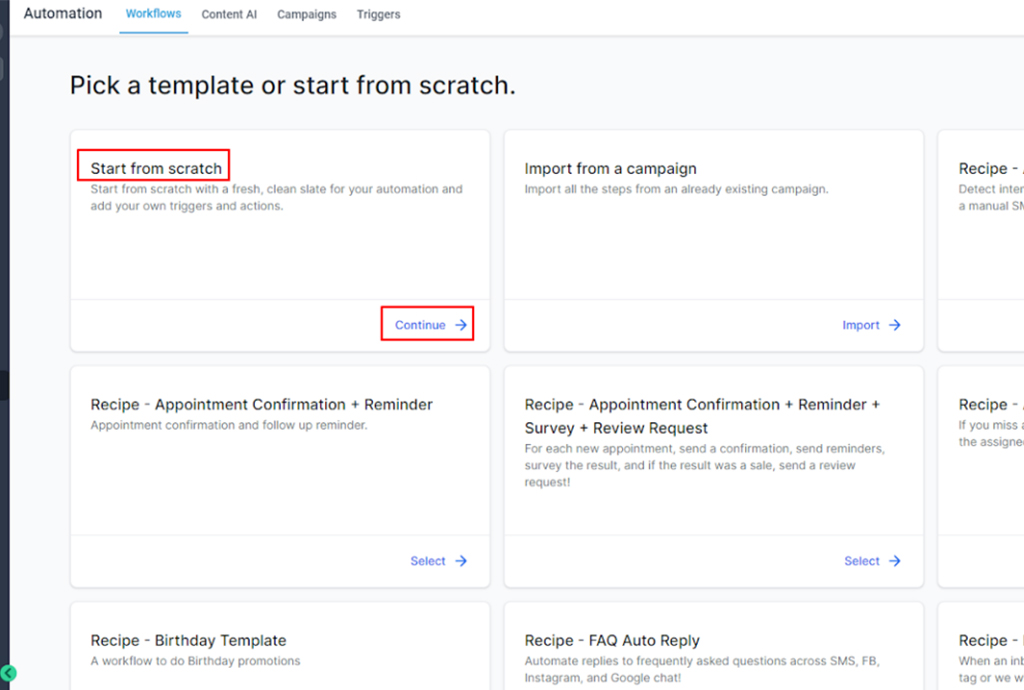The width and height of the screenshot is (1024, 690).
Task: Click Recipe - Appointment Confirmation + Reminder title
Action: pyautogui.click(x=261, y=404)
